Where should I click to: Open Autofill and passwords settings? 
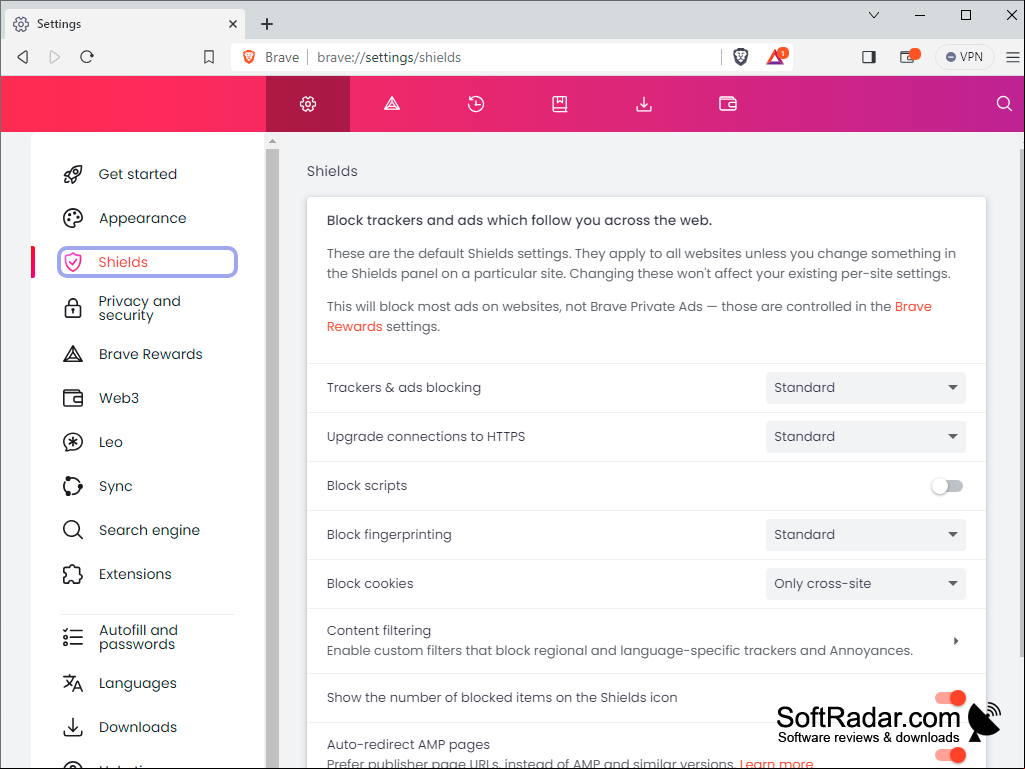pos(147,638)
